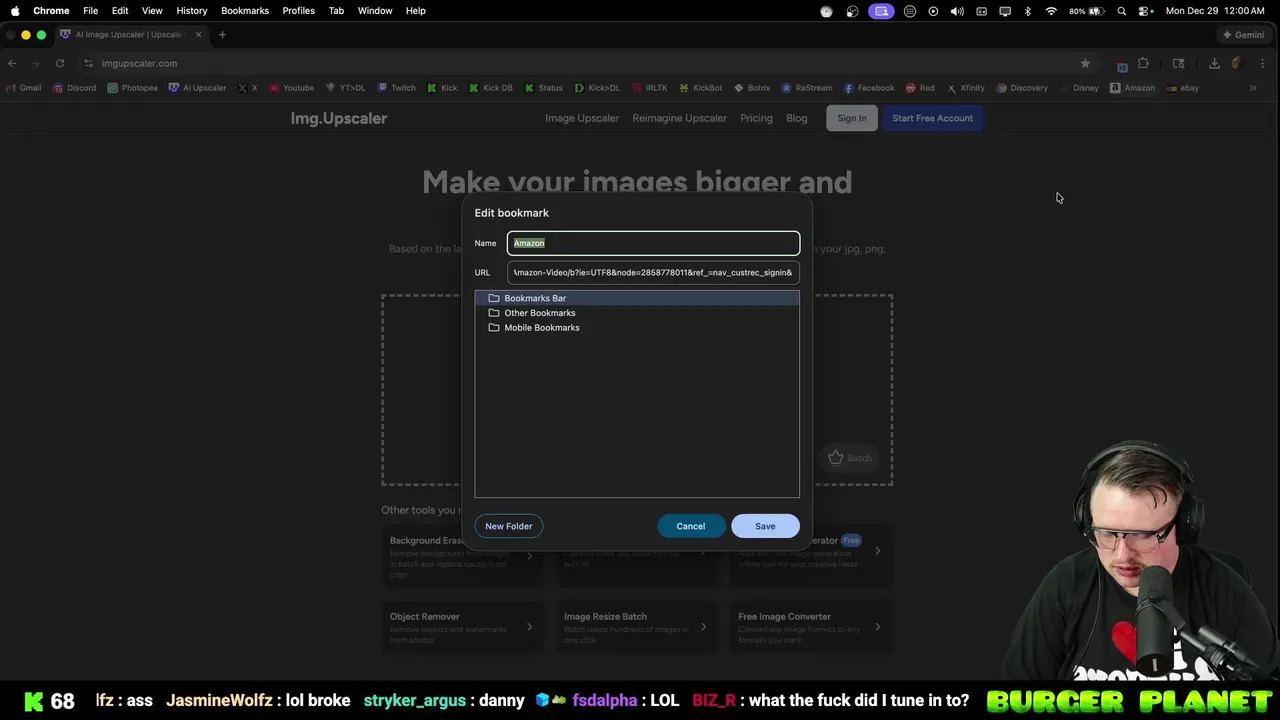Open the volume menu bar icon
1280x720 pixels.
tap(957, 10)
